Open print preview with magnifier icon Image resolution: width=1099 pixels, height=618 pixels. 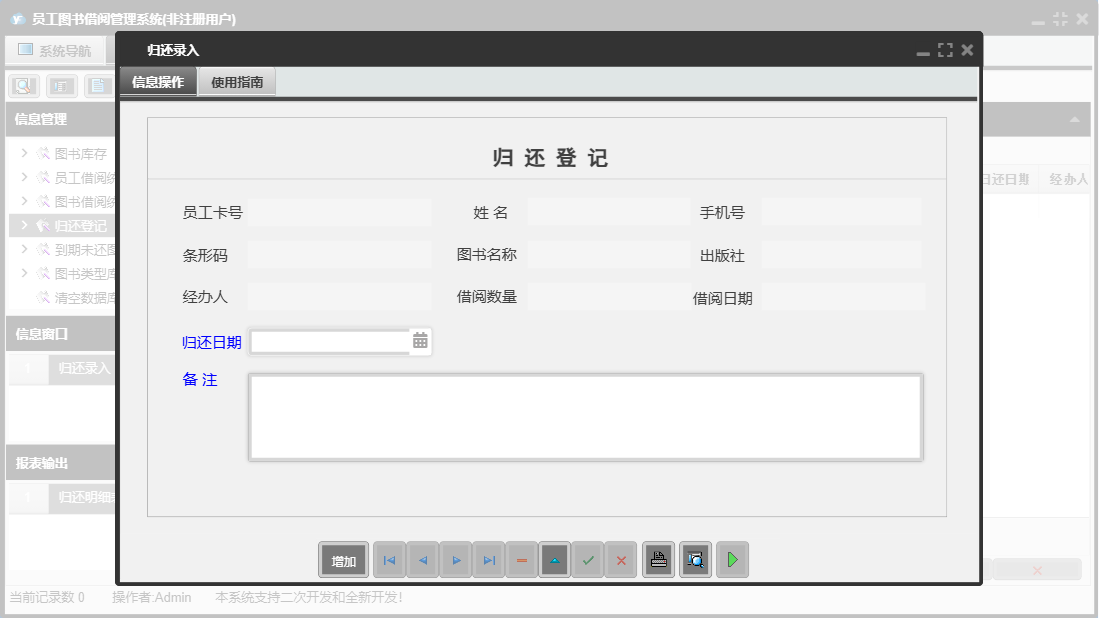click(x=695, y=559)
